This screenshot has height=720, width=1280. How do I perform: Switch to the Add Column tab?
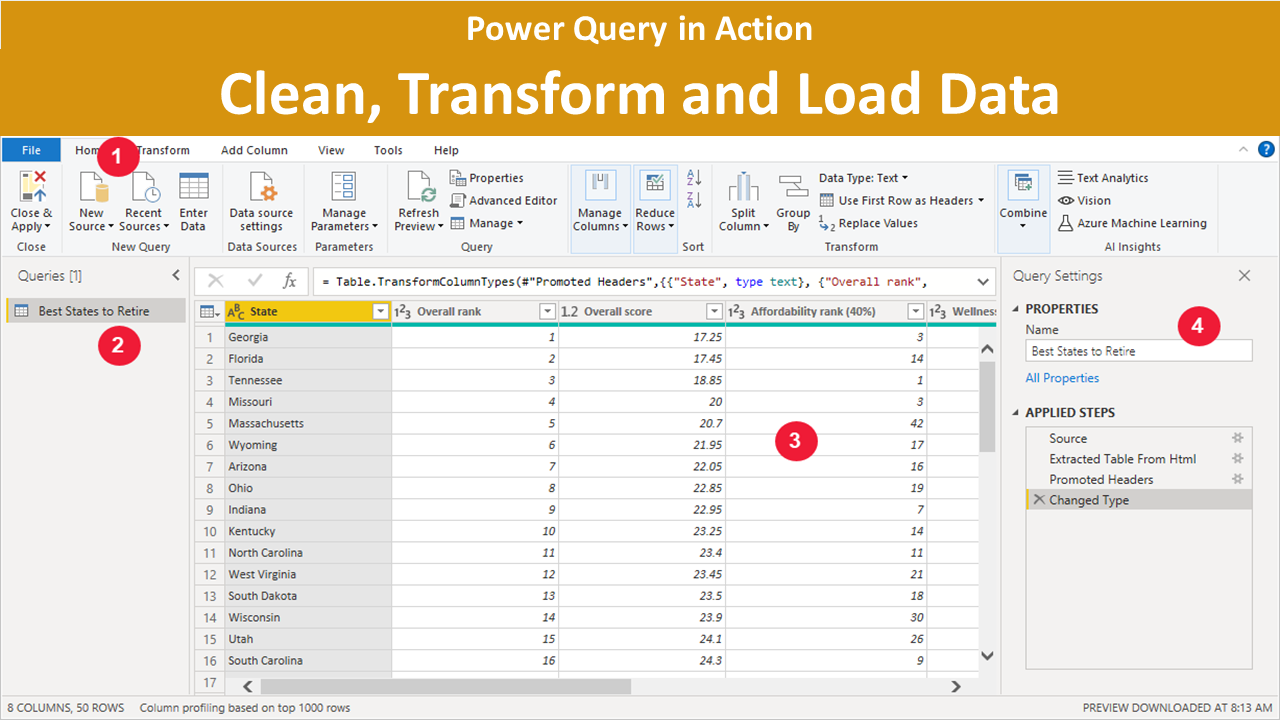(254, 150)
